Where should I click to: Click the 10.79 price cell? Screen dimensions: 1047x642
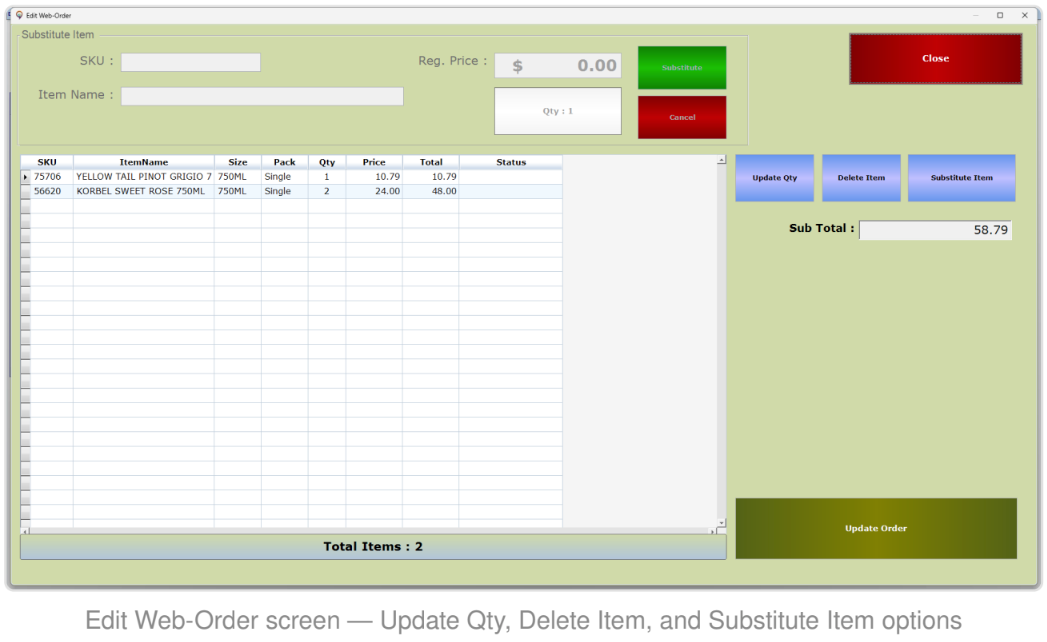[x=374, y=177]
